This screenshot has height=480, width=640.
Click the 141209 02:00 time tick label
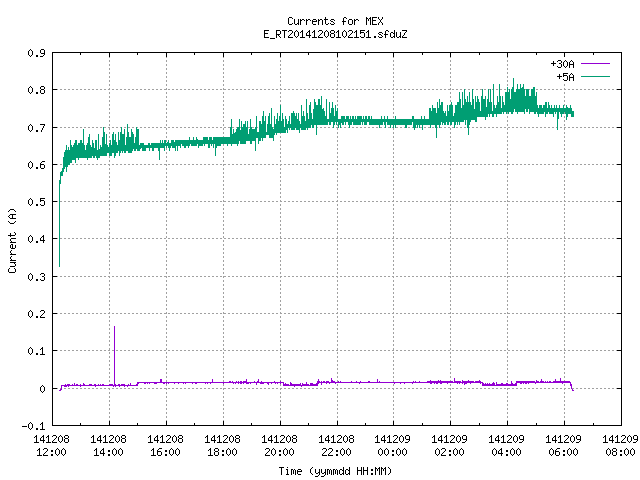coord(449,445)
